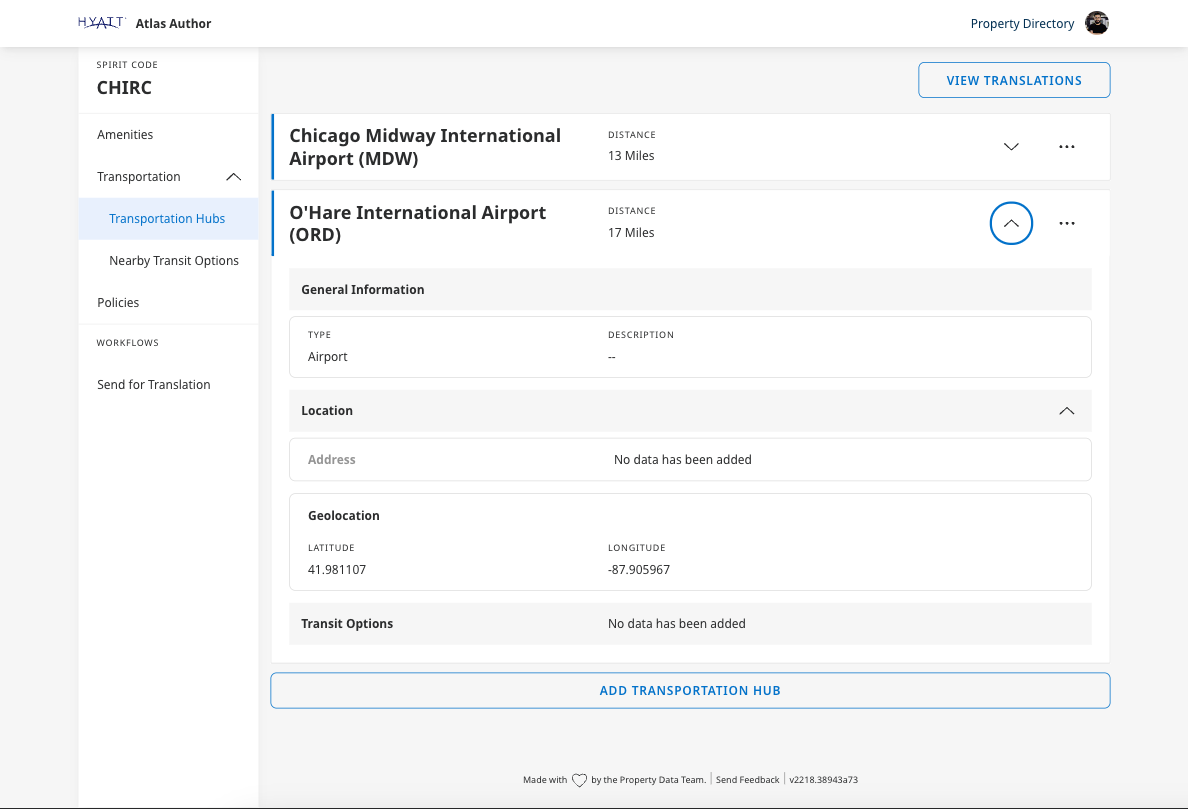Click the CHIRC spirit code
The height and width of the screenshot is (809, 1188).
click(x=124, y=88)
